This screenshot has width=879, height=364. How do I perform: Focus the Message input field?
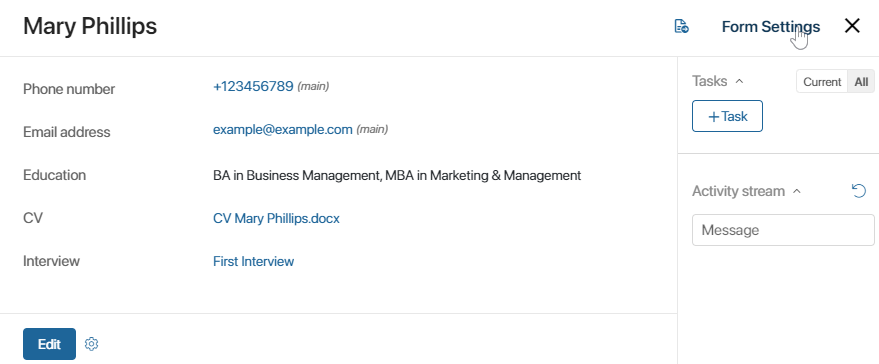click(783, 230)
